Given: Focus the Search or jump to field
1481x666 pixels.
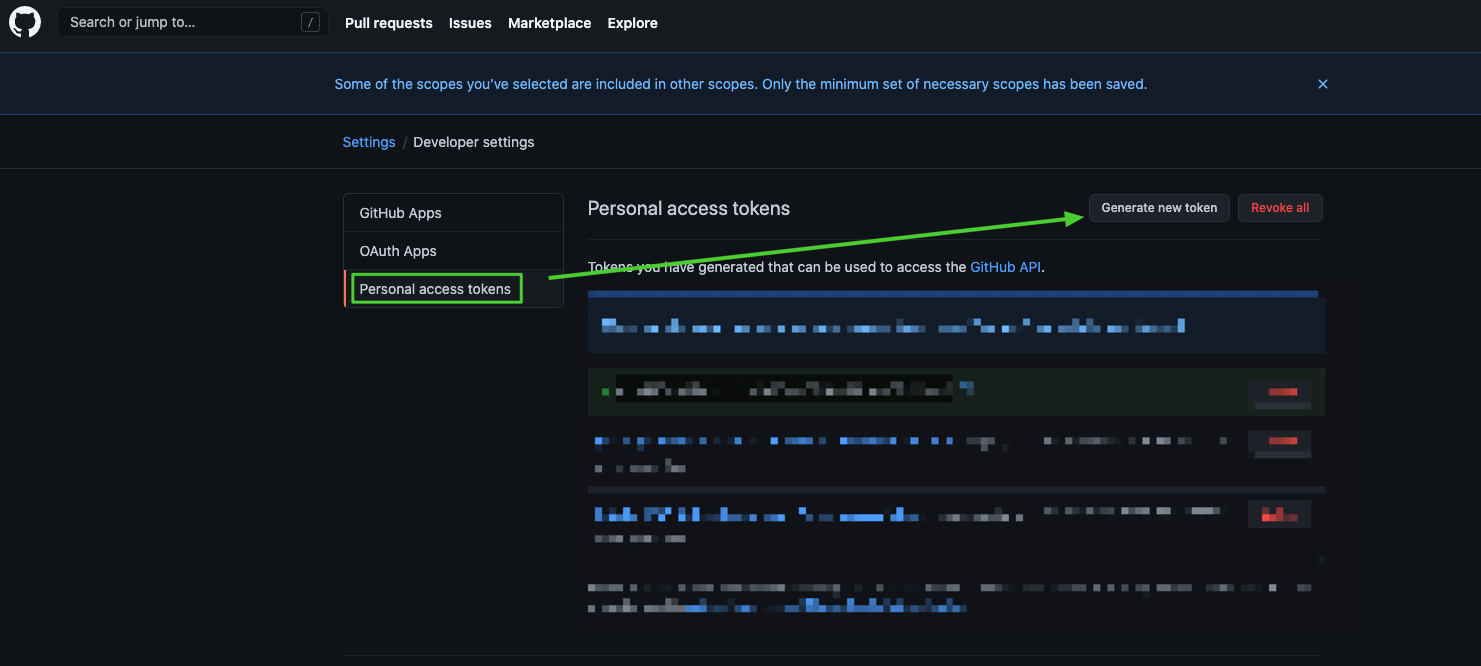Looking at the screenshot, I should click(x=193, y=22).
